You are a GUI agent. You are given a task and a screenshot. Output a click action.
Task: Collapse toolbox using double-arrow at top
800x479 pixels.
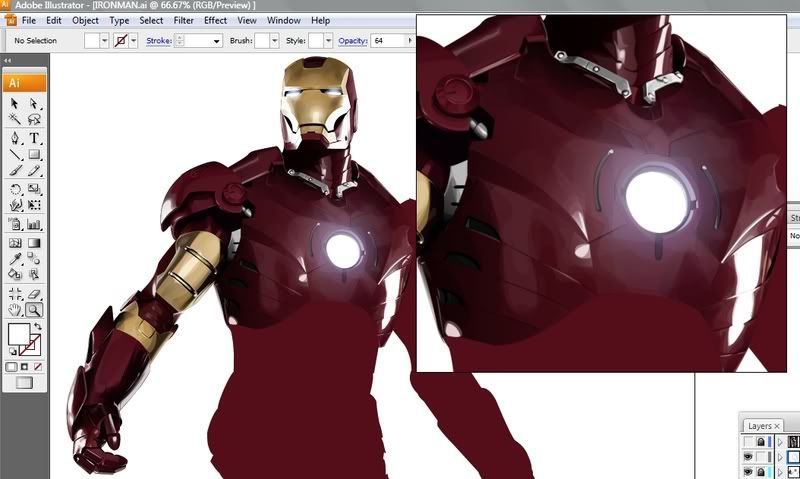(8, 61)
